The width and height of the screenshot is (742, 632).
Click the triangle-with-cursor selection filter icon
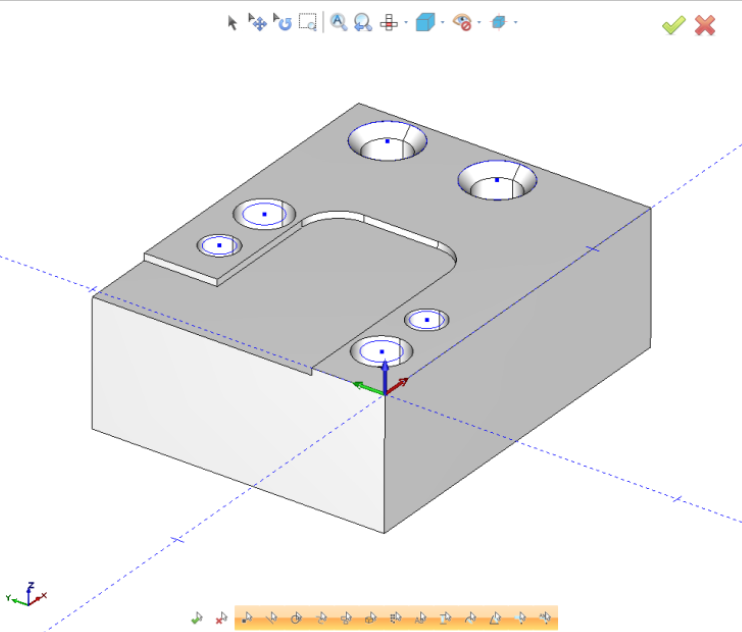(495, 618)
